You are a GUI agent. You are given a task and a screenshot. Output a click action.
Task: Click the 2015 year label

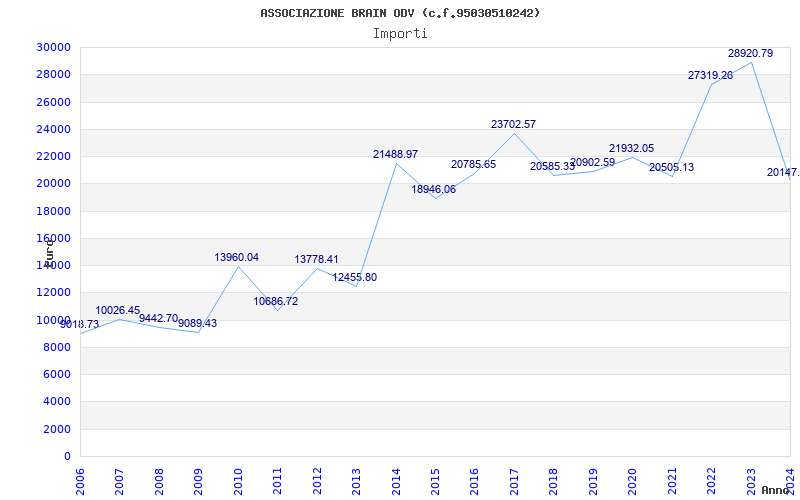tap(435, 480)
